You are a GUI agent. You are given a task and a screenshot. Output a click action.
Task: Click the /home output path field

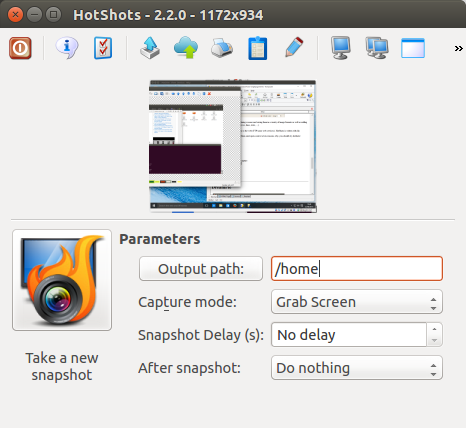[357, 269]
